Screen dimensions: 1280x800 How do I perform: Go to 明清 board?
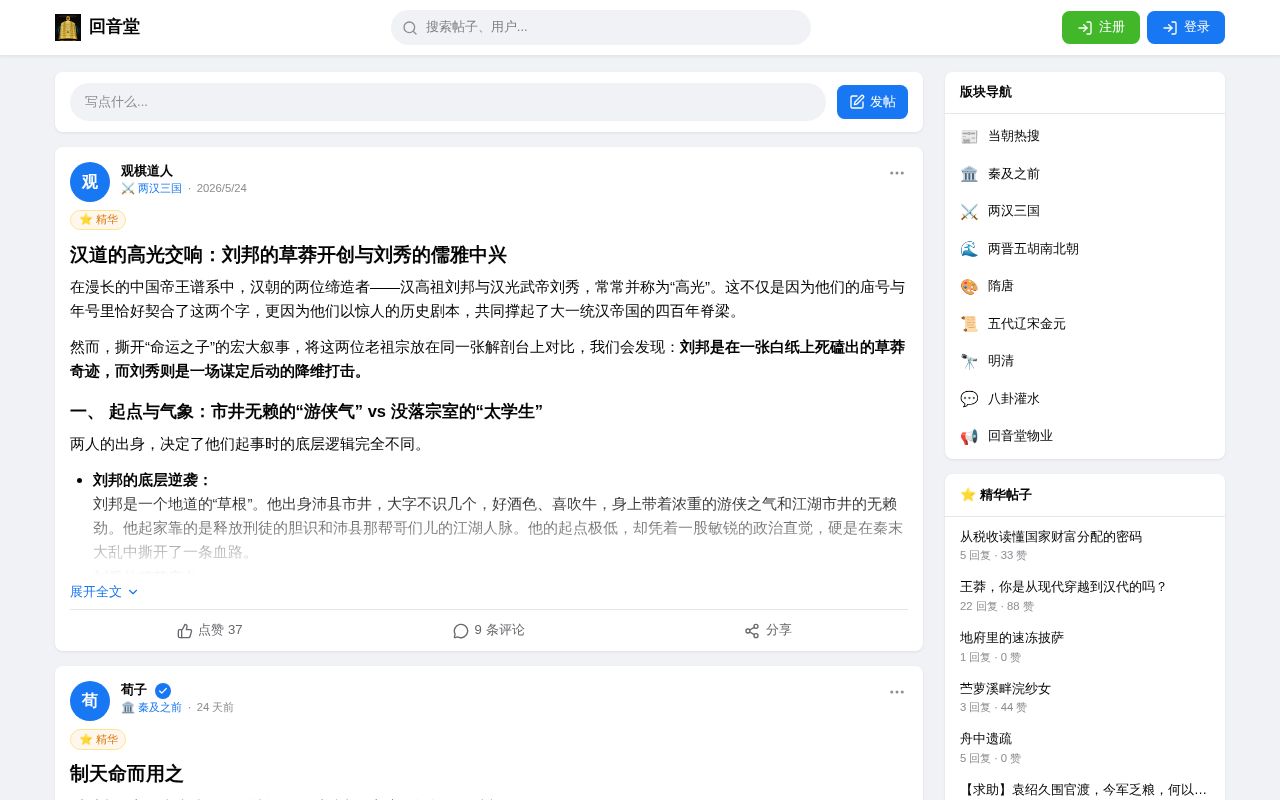click(1085, 361)
